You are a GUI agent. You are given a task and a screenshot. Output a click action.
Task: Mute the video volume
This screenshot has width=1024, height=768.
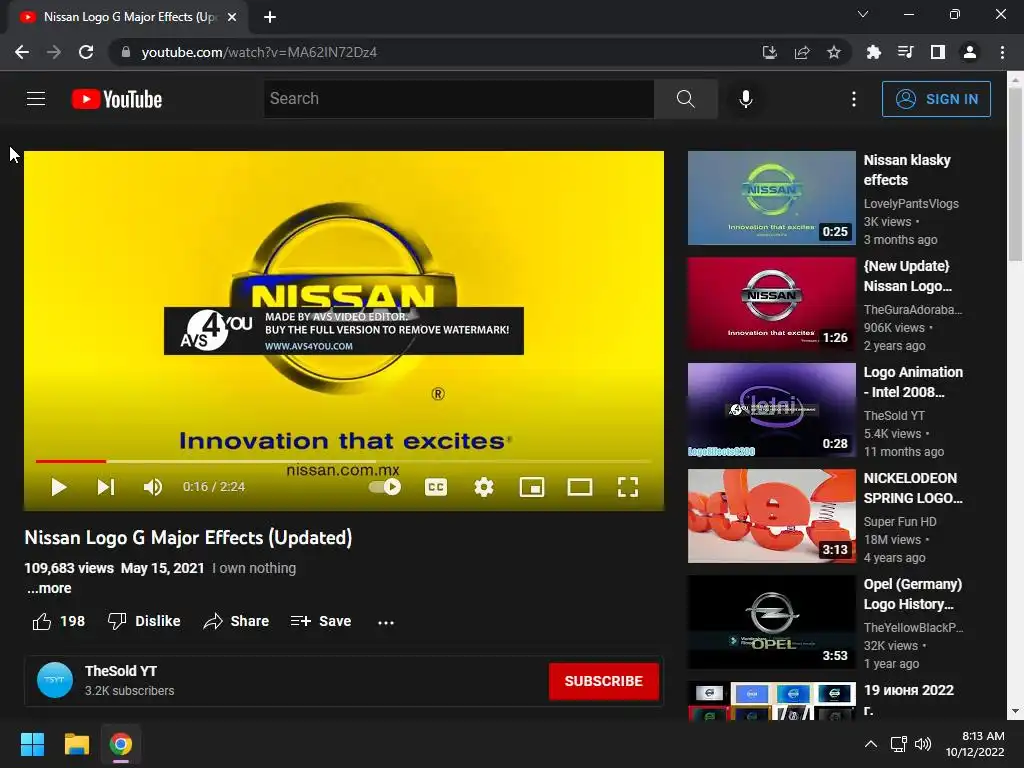pyautogui.click(x=153, y=487)
